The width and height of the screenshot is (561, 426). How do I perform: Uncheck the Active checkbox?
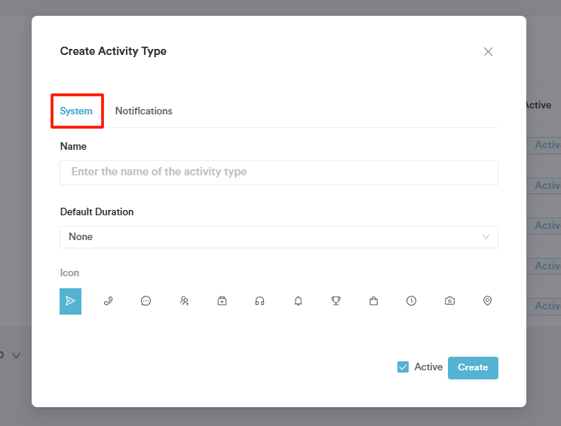click(403, 367)
